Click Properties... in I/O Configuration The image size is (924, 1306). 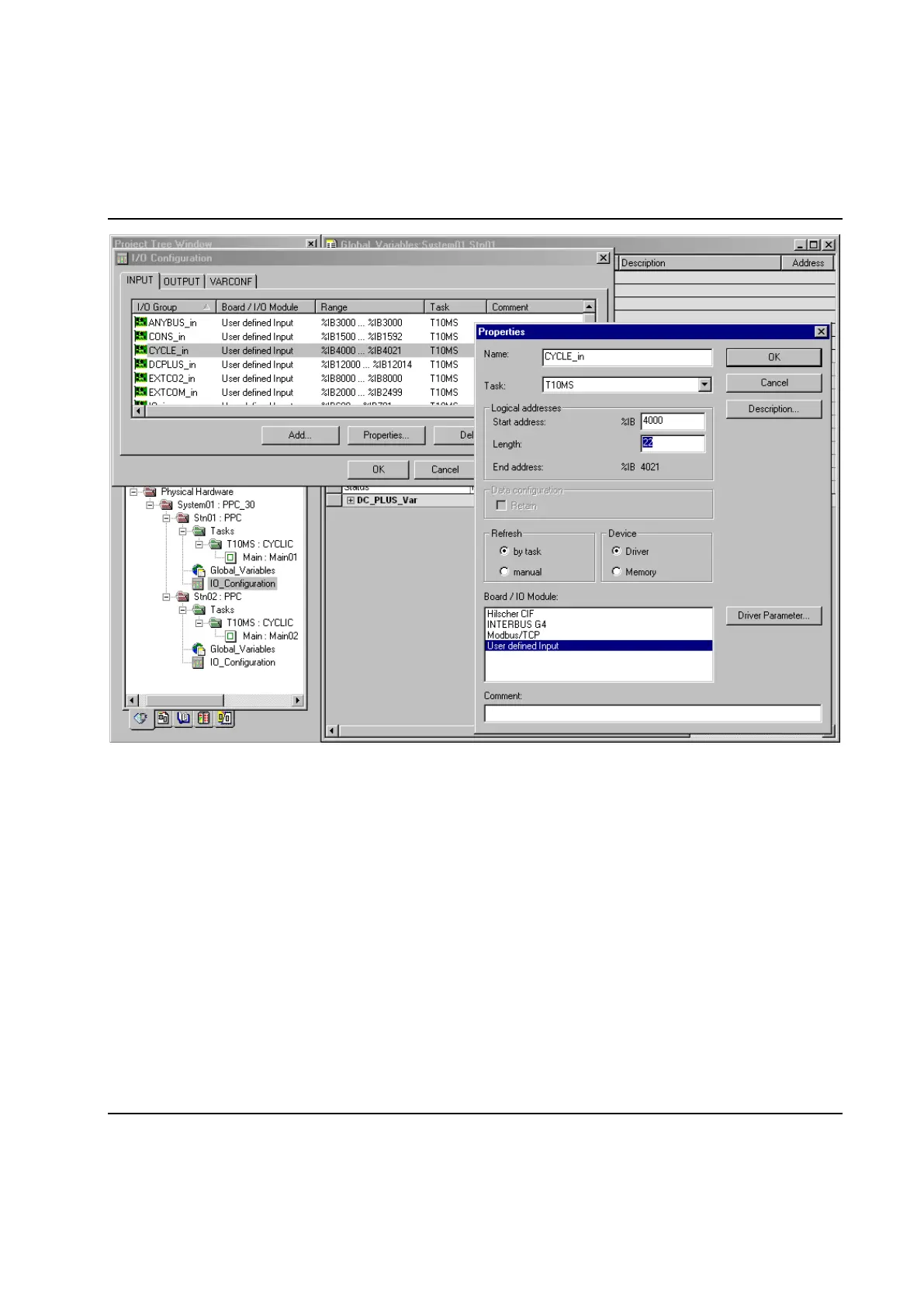(x=386, y=435)
